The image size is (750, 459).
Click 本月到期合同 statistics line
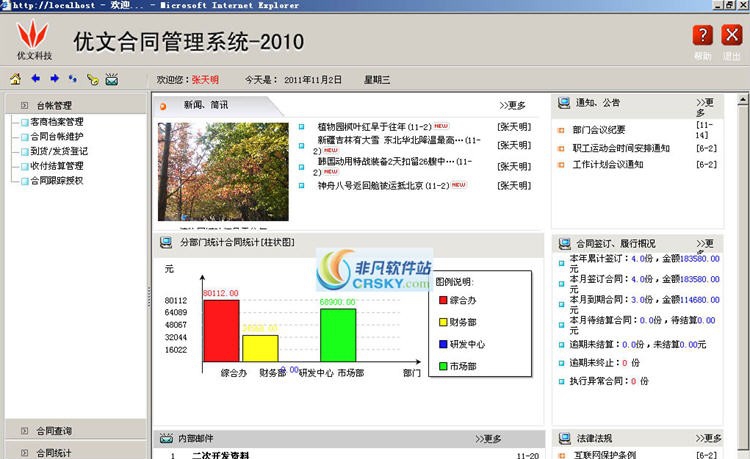click(x=644, y=305)
